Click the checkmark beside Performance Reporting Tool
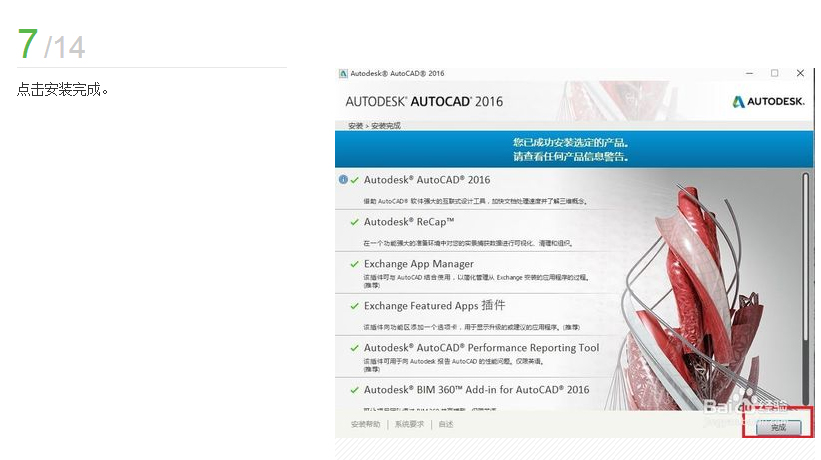 pyautogui.click(x=354, y=347)
